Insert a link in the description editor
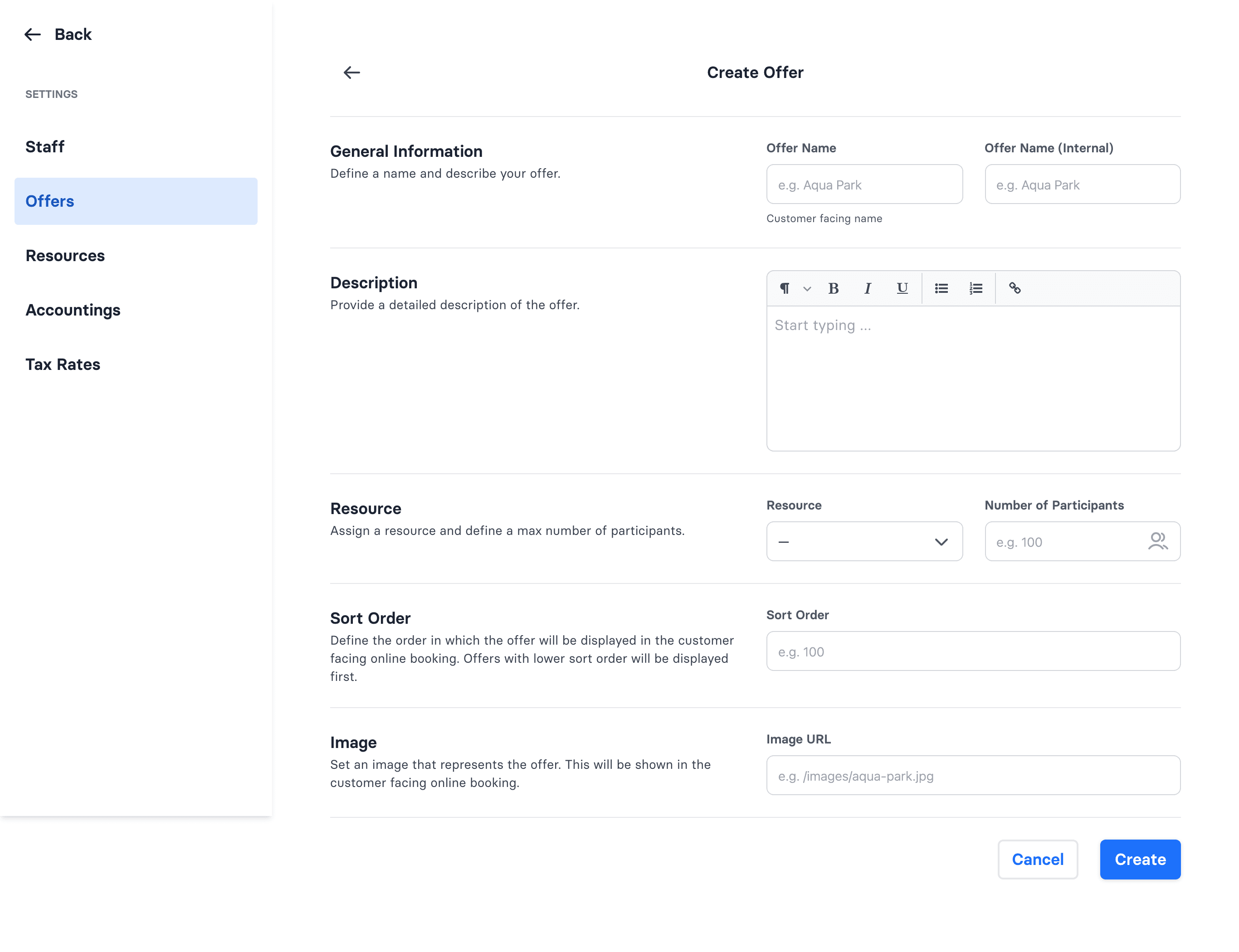Image resolution: width=1239 pixels, height=952 pixels. tap(1015, 288)
